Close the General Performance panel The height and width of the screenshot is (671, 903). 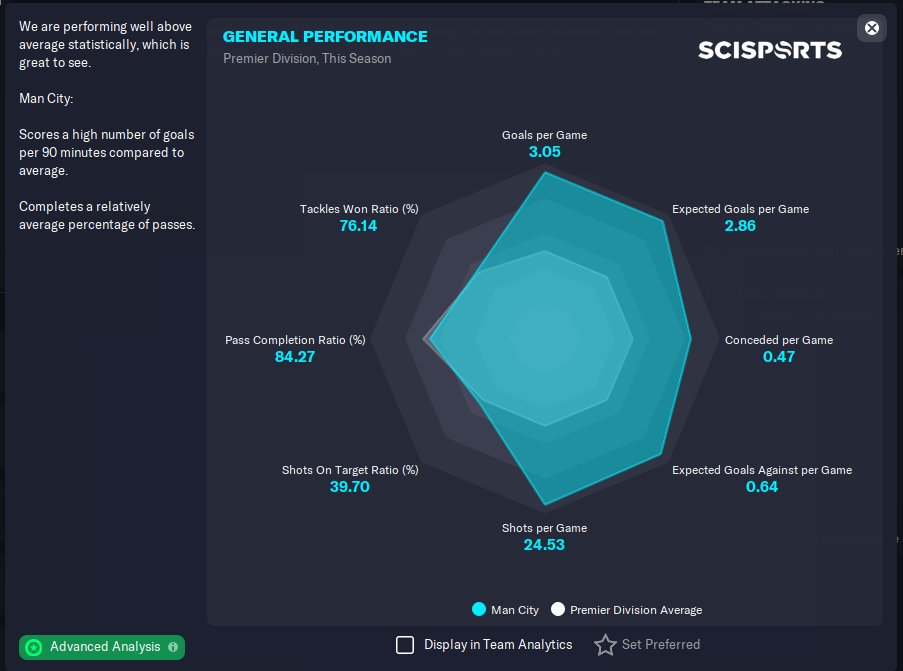pos(871,28)
